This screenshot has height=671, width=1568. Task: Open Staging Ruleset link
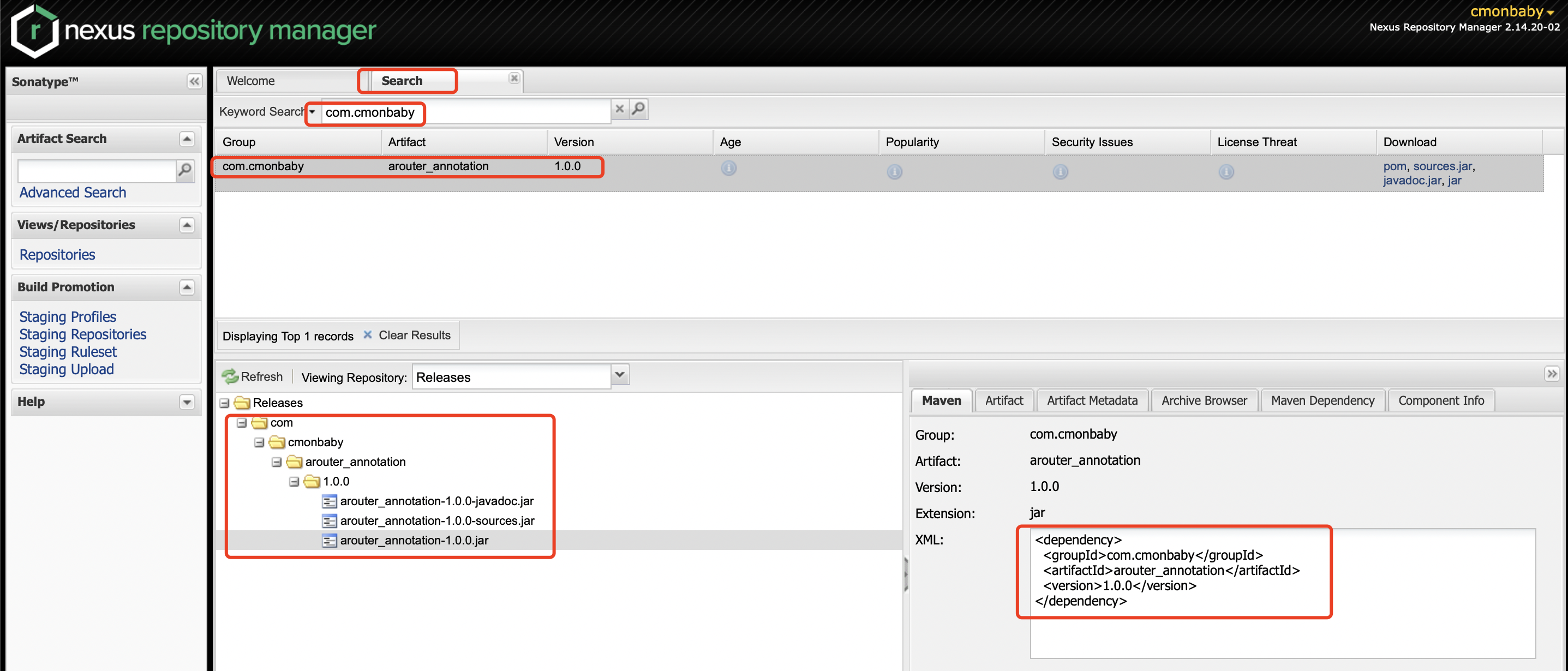pyautogui.click(x=68, y=352)
